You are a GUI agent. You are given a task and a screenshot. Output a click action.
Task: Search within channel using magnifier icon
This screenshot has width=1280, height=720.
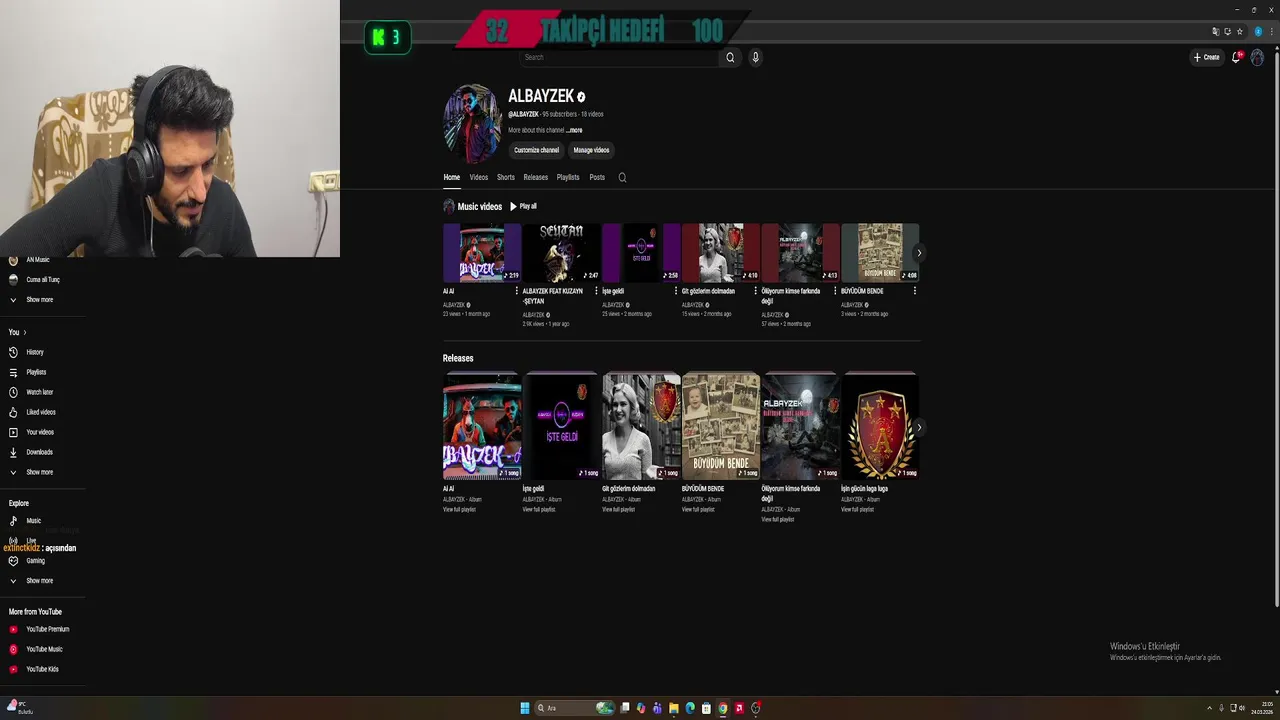tap(622, 177)
